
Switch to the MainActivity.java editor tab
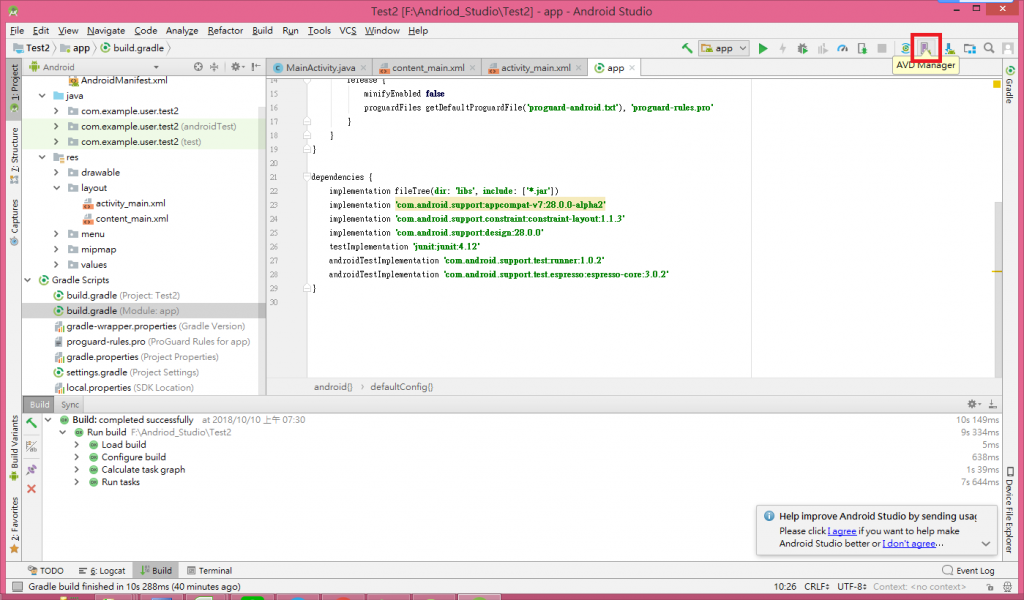pyautogui.click(x=319, y=68)
